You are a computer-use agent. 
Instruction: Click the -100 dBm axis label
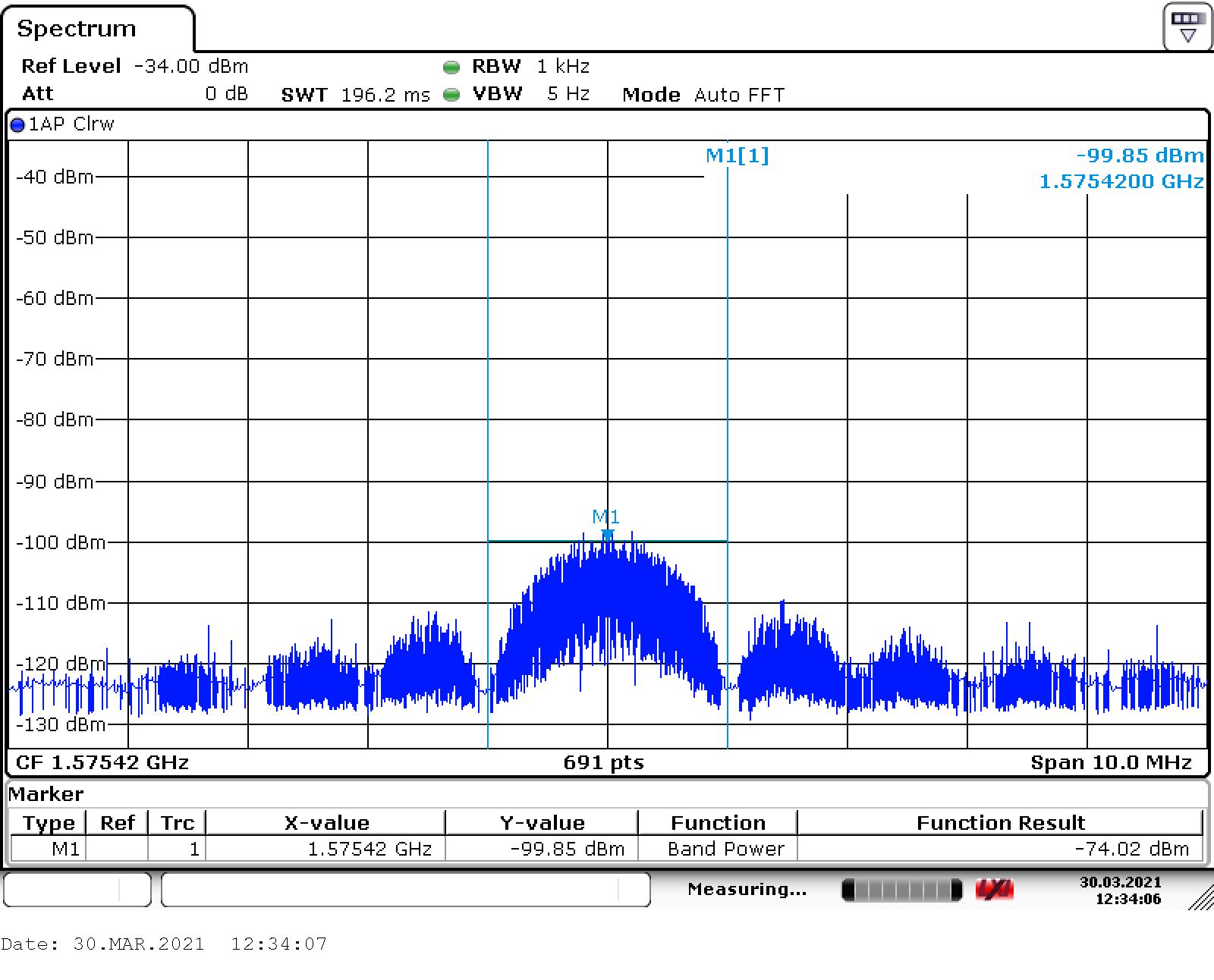[61, 542]
